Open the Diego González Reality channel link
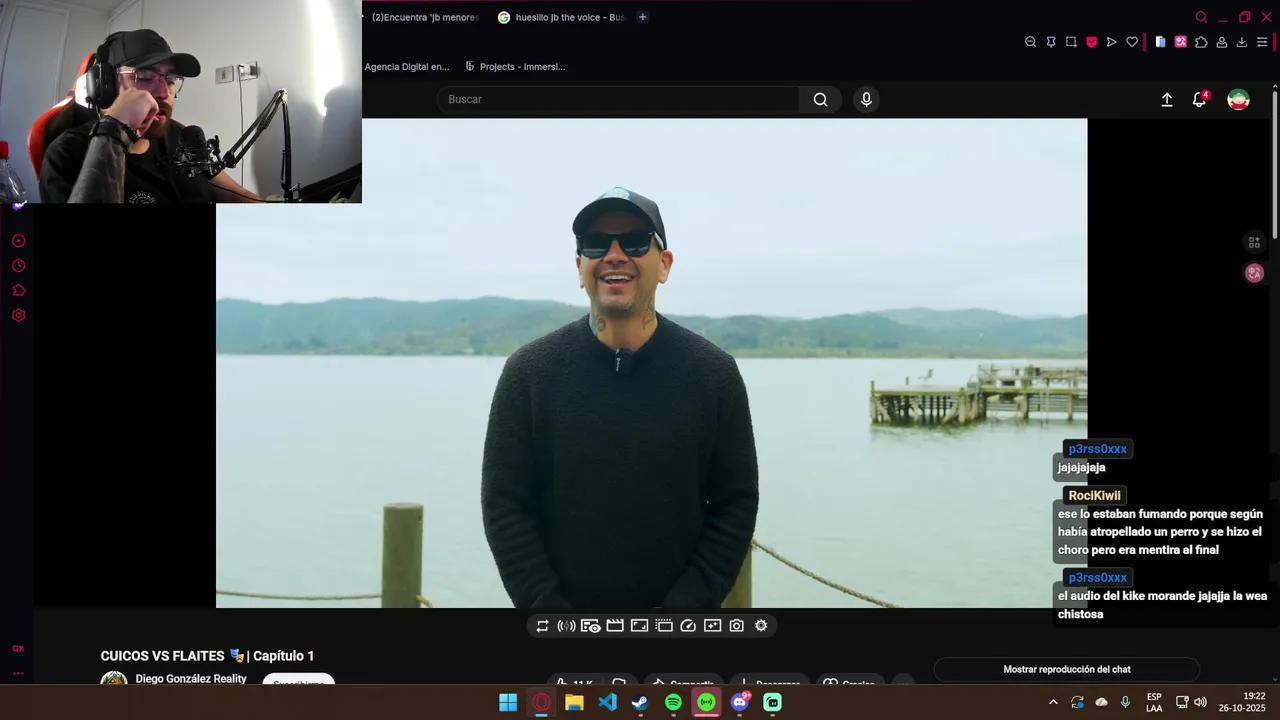Viewport: 1280px width, 720px height. [191, 679]
